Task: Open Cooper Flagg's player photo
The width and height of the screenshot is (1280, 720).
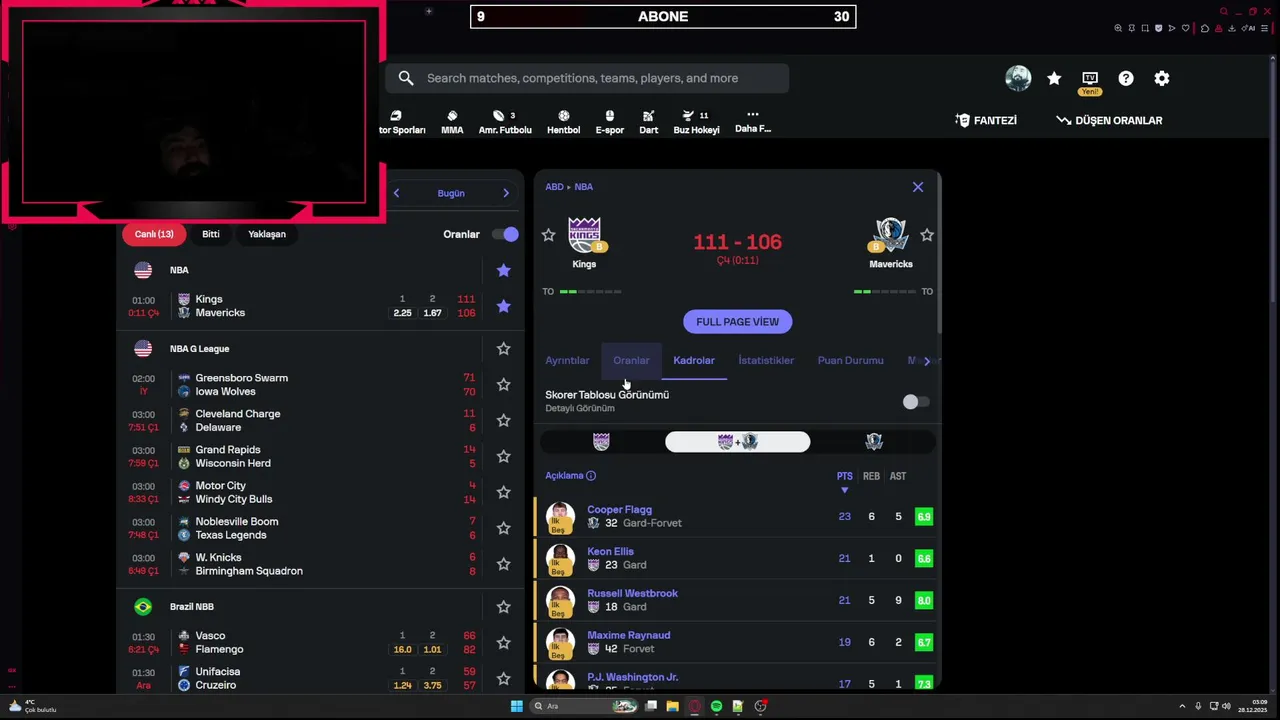Action: coord(560,517)
